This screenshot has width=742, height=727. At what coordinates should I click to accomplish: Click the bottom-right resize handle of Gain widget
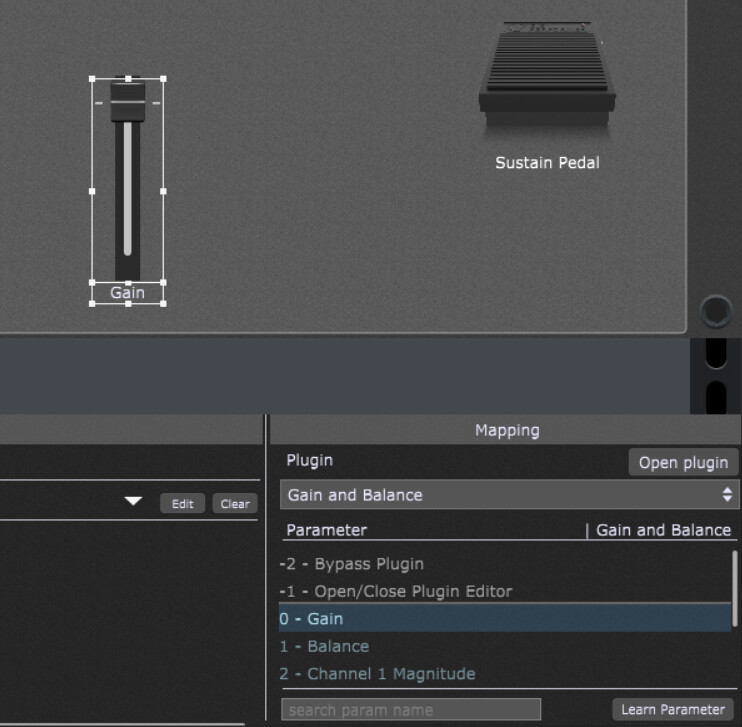pyautogui.click(x=163, y=302)
